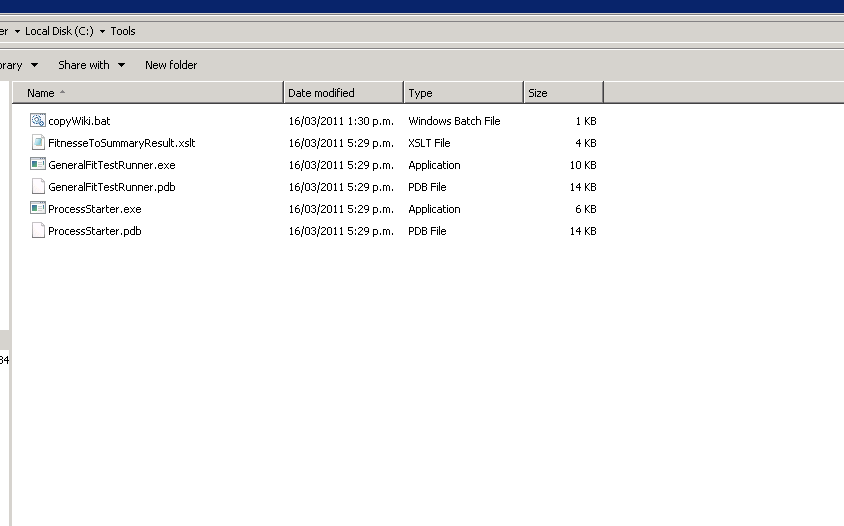
Task: Click the GeneralFitTestRunner.pdb file icon
Action: 38,186
